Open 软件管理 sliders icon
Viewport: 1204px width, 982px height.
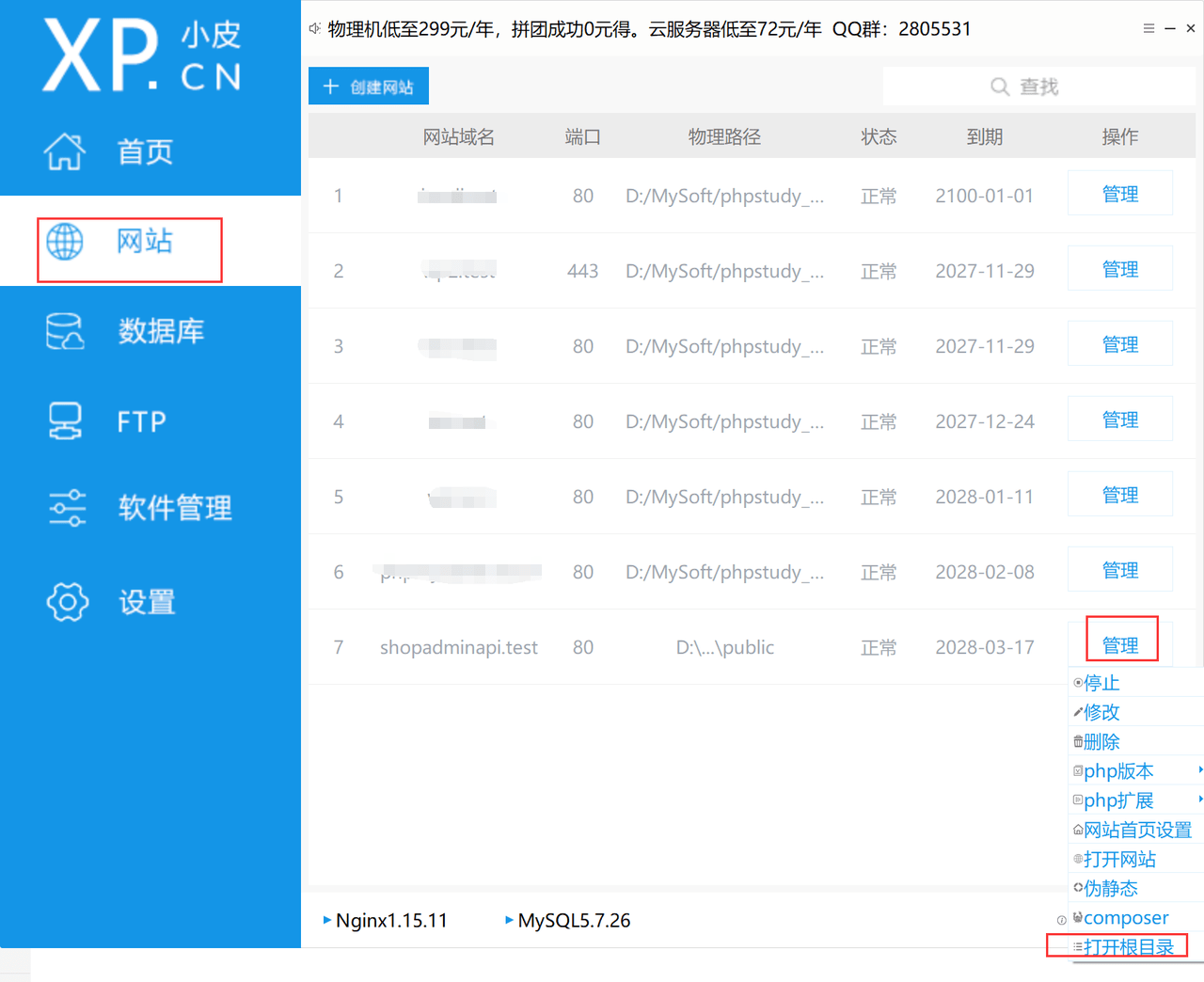tap(67, 508)
